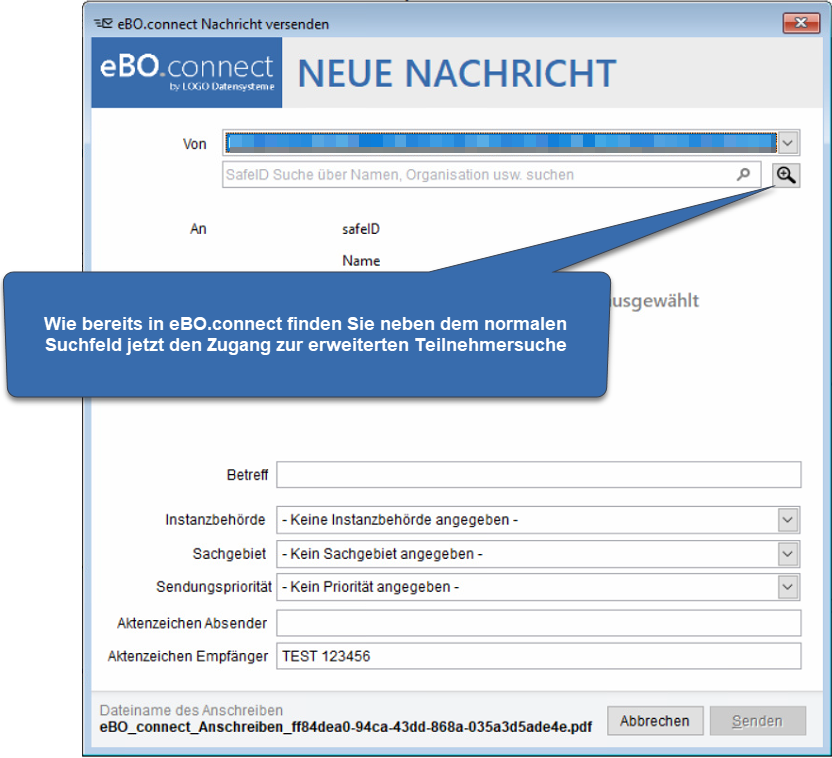Open the Sachgebiet dropdown arrow
The width and height of the screenshot is (832, 758).
788,554
